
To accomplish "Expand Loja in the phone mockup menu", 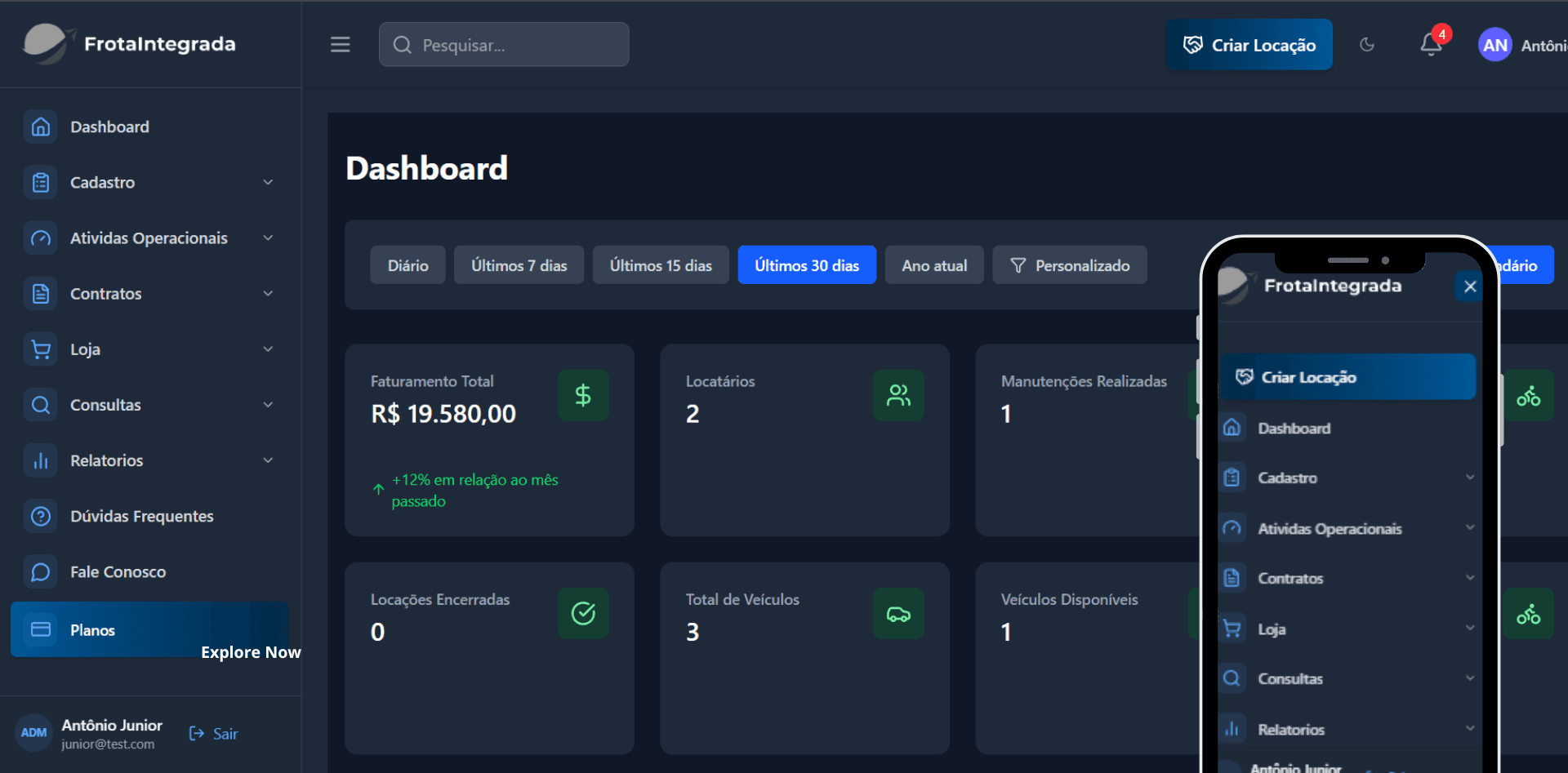I will [x=1347, y=629].
